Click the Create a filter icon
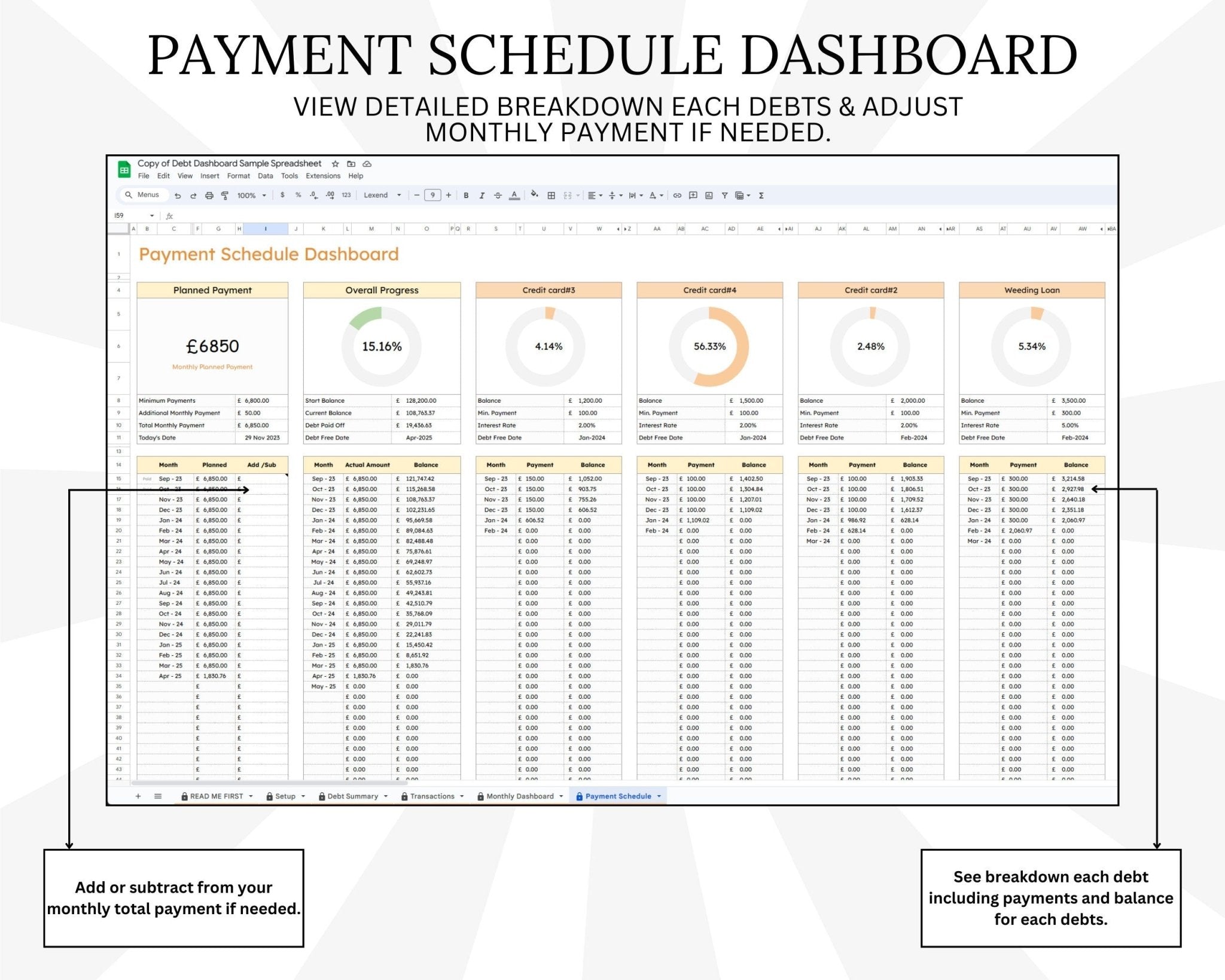The image size is (1225, 980). [725, 196]
